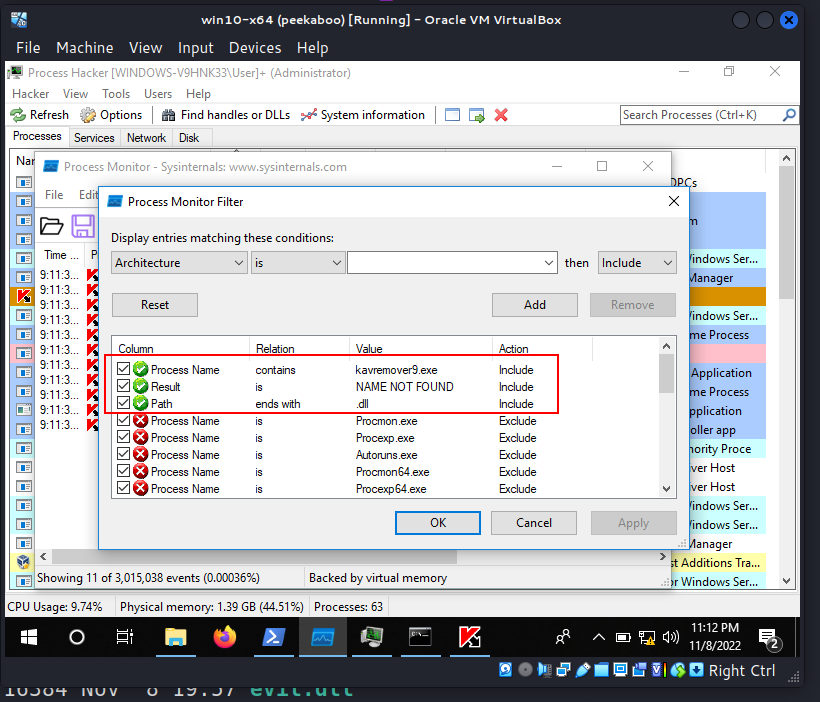Viewport: 820px width, 702px height.
Task: Uncheck the kavremover9.exe filter row
Action: pos(123,369)
